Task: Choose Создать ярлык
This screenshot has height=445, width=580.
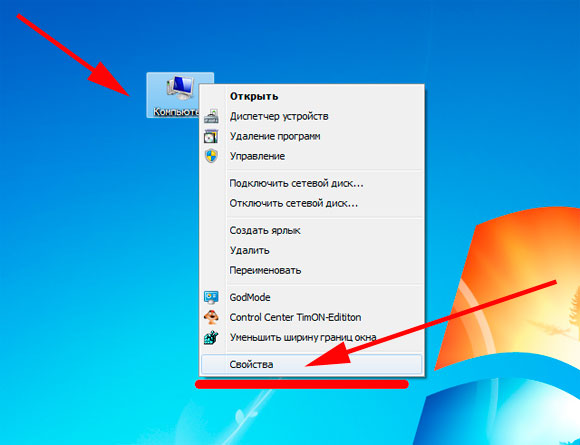Action: [311, 230]
